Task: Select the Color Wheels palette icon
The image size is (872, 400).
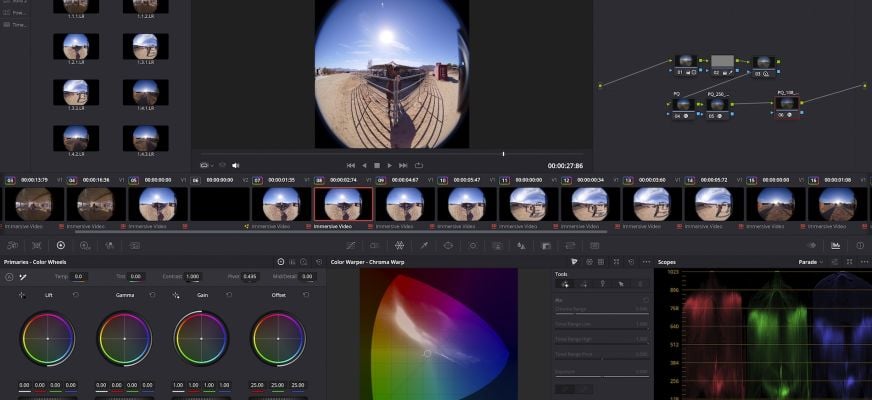Action: click(61, 245)
